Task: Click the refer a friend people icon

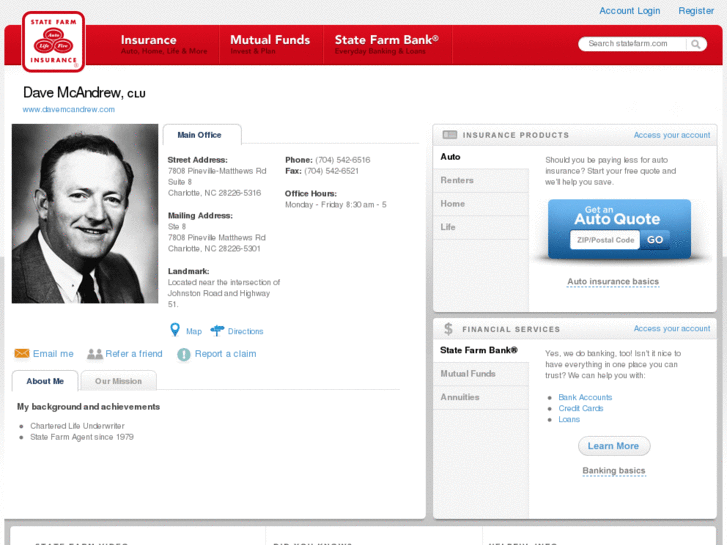Action: click(x=95, y=354)
